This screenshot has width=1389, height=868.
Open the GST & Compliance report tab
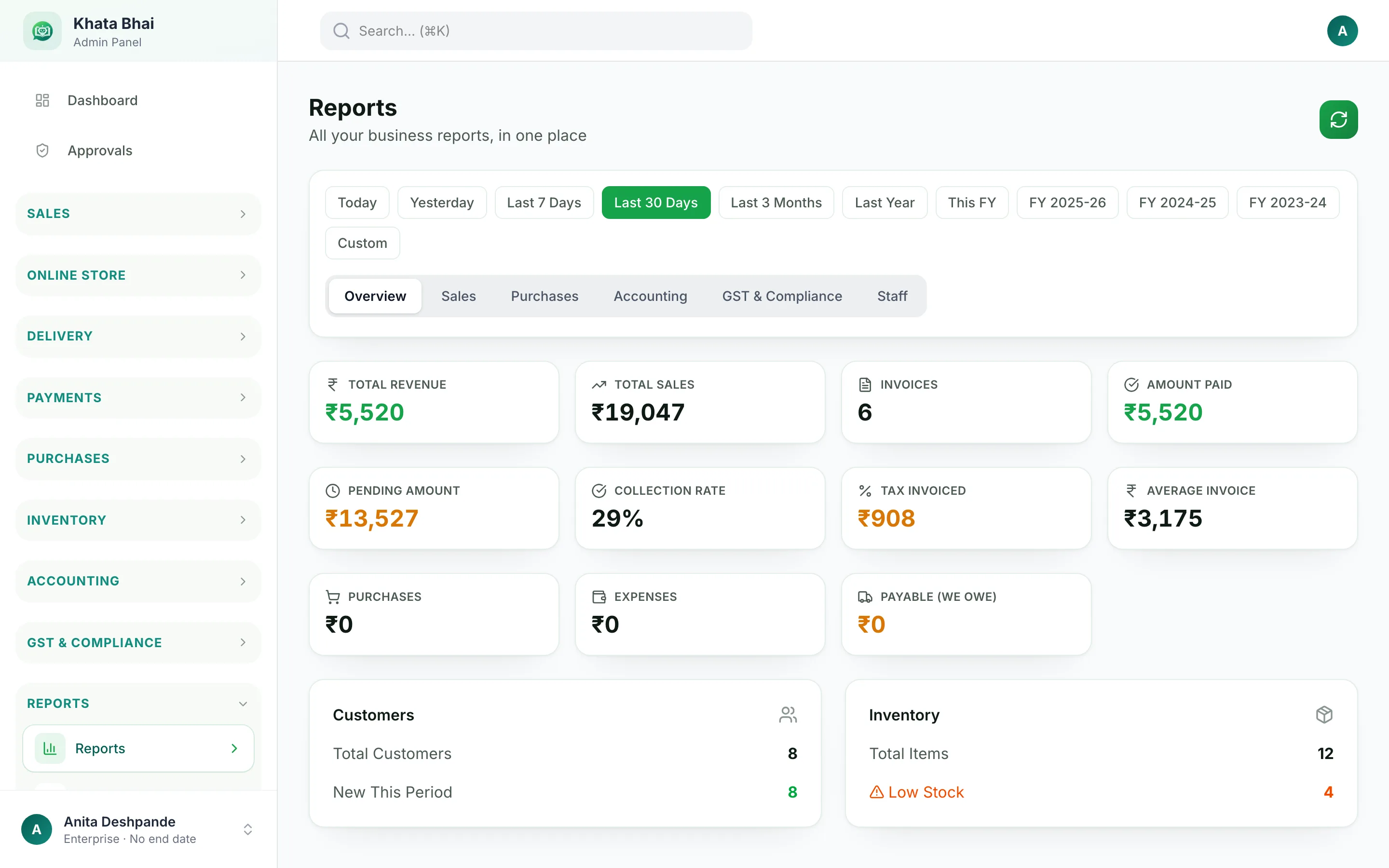tap(782, 296)
